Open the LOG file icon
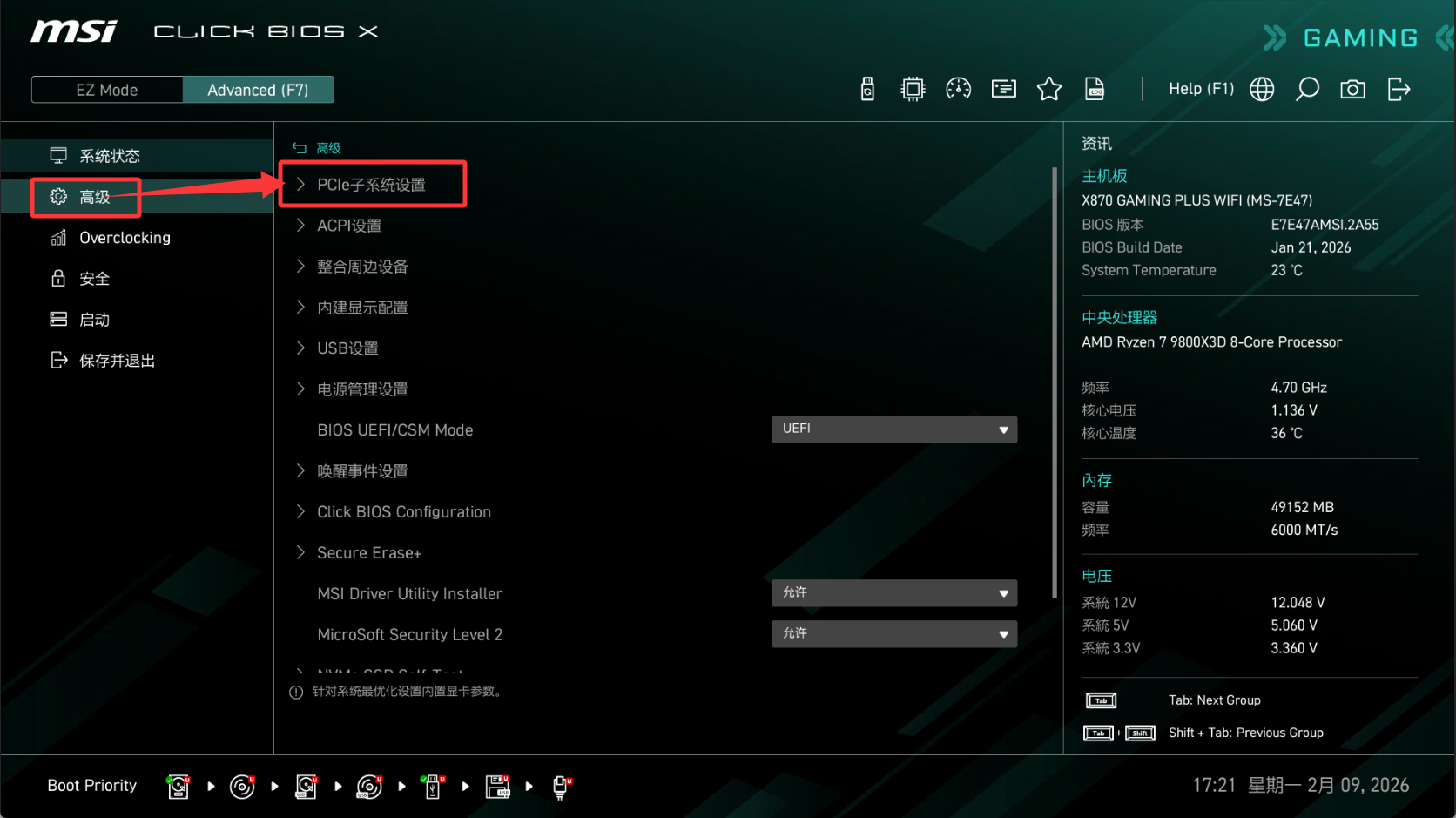1456x818 pixels. click(1095, 89)
